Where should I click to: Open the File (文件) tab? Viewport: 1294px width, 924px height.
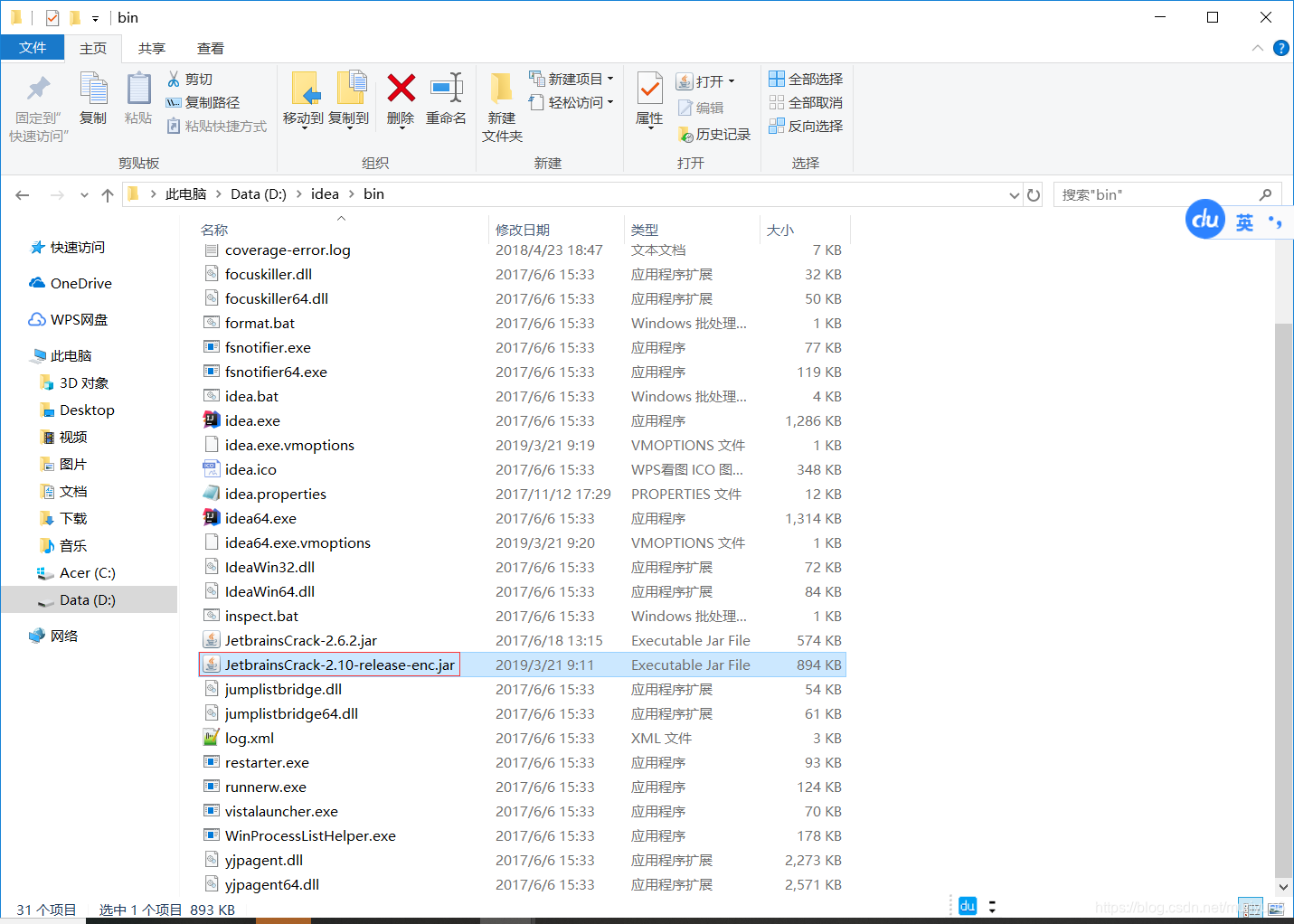click(x=33, y=48)
